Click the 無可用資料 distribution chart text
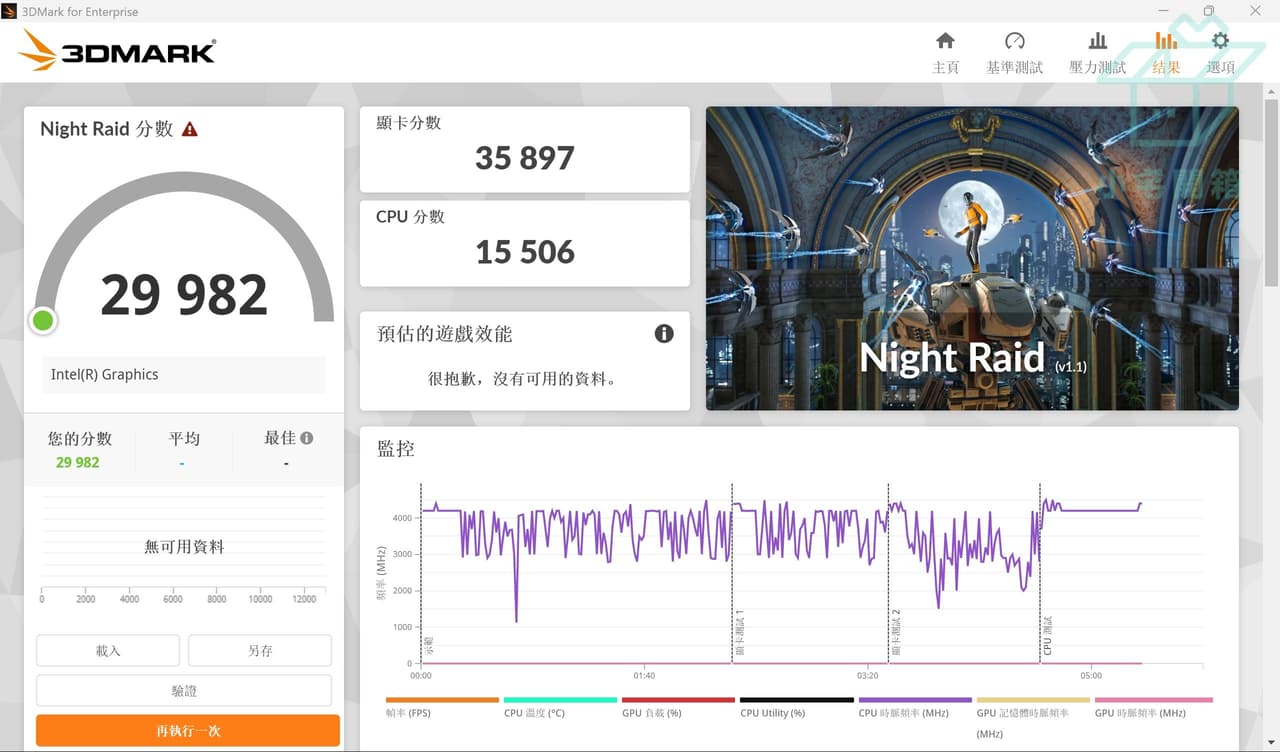 point(184,547)
